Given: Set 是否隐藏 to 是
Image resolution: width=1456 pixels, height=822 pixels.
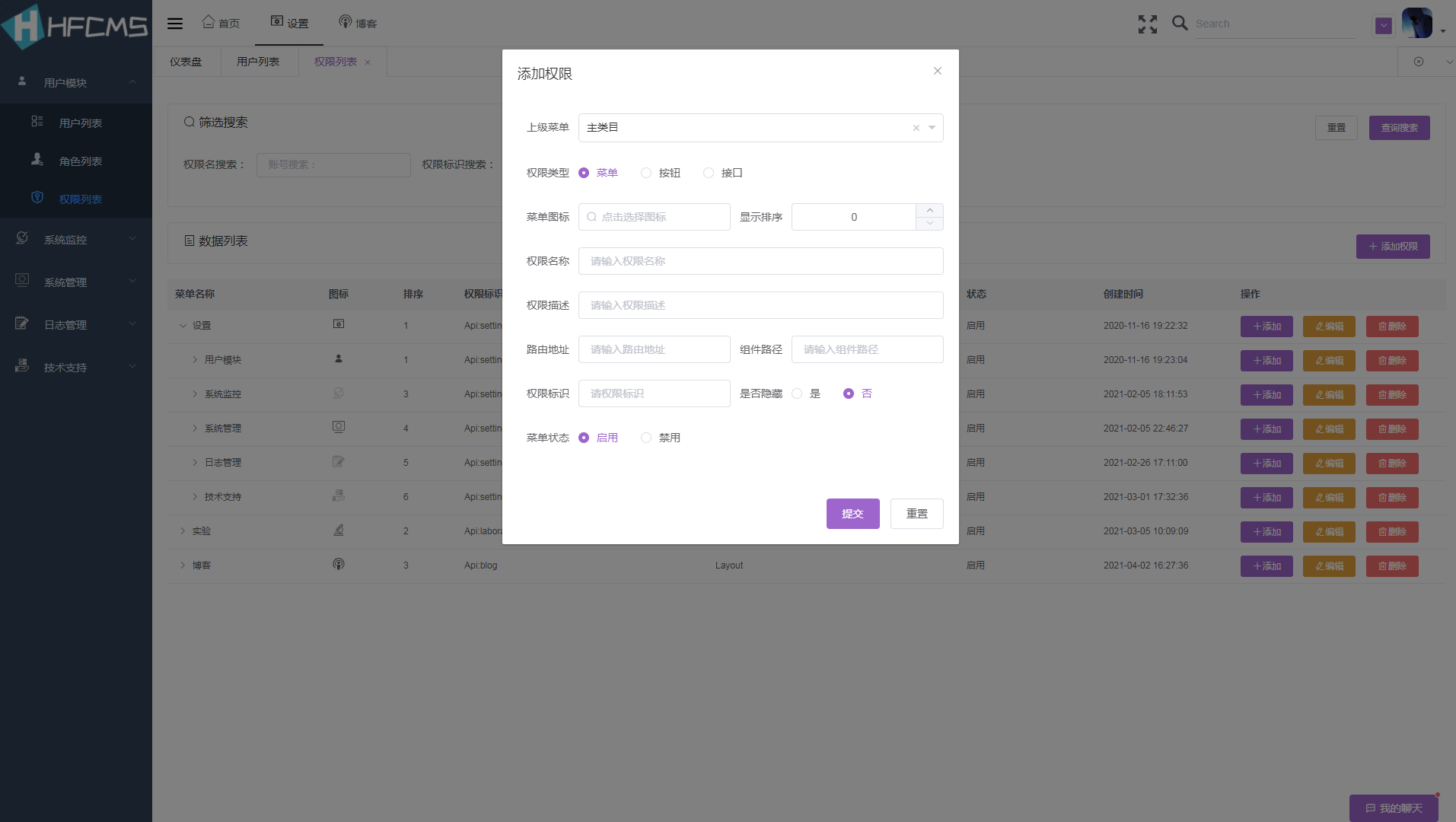Looking at the screenshot, I should click(x=797, y=393).
